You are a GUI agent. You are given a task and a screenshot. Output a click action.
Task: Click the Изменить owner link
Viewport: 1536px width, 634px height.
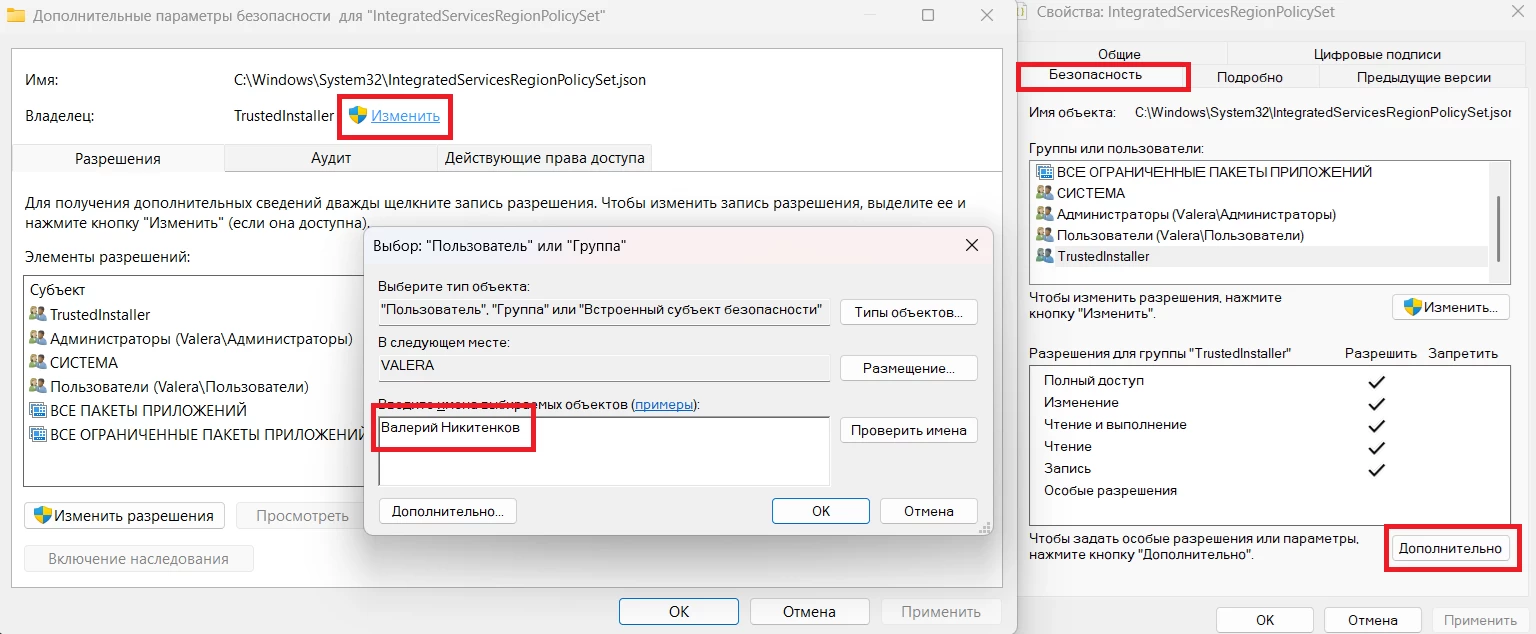[405, 116]
